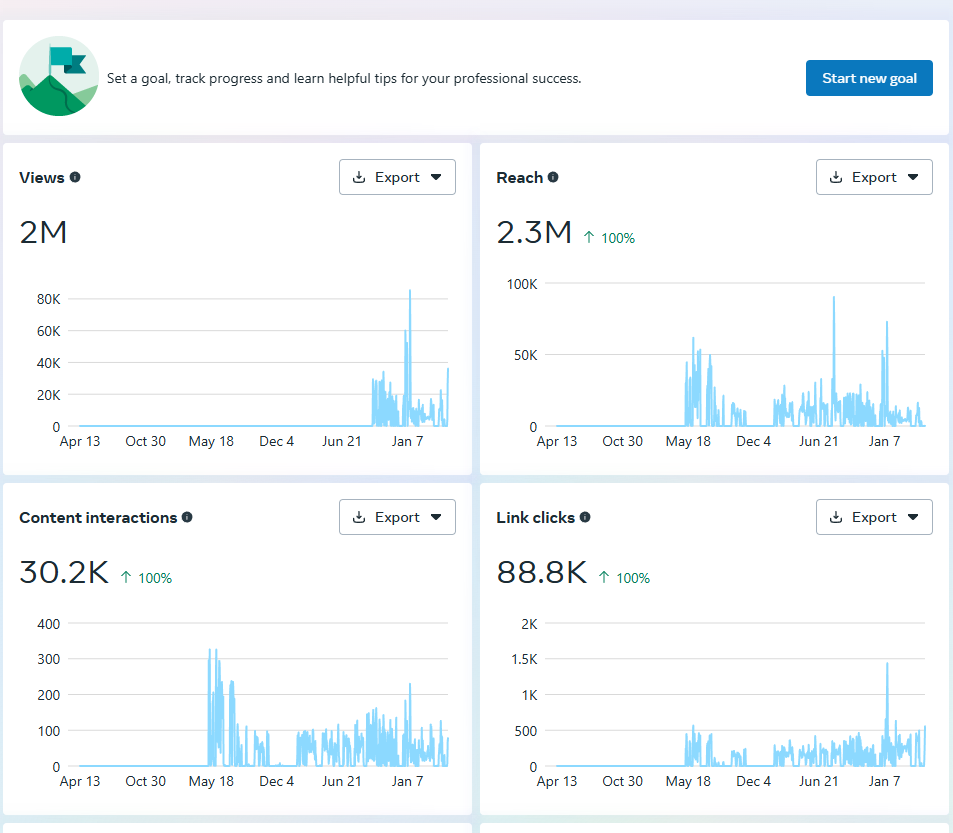
Task: Click the Link clicks 100% increase indicator
Action: click(624, 578)
